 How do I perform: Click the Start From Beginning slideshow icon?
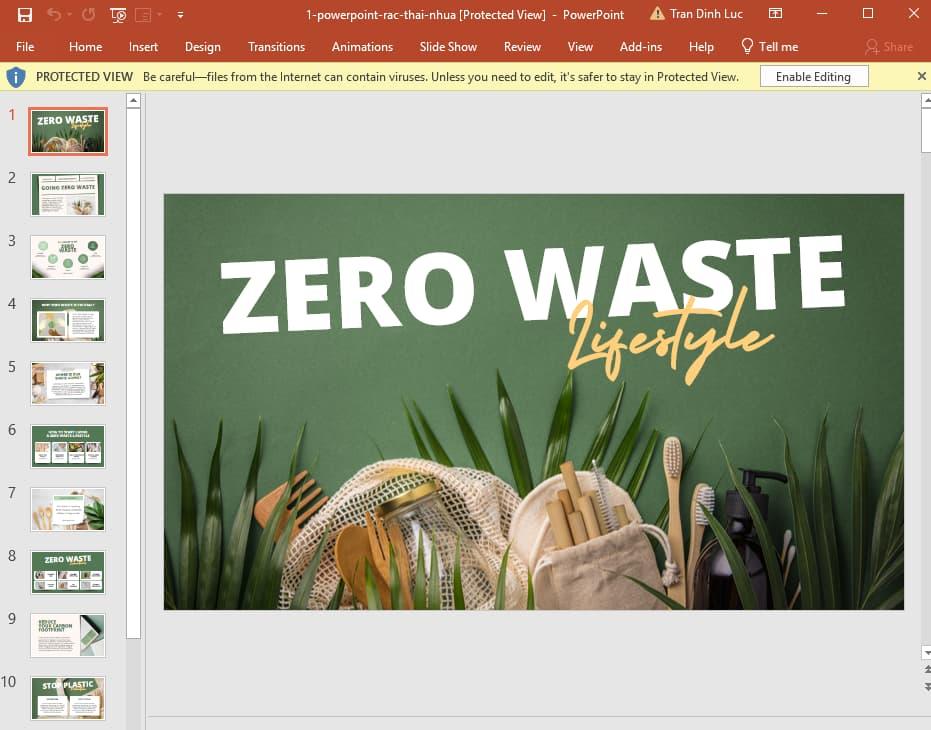click(118, 15)
